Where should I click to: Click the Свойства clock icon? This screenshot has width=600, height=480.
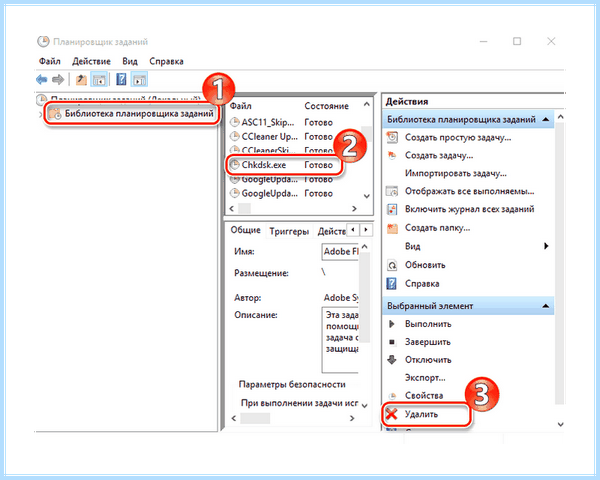tap(392, 396)
